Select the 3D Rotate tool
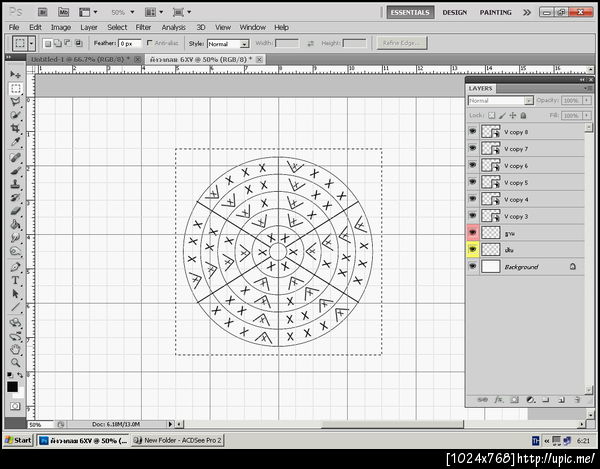 (15, 323)
